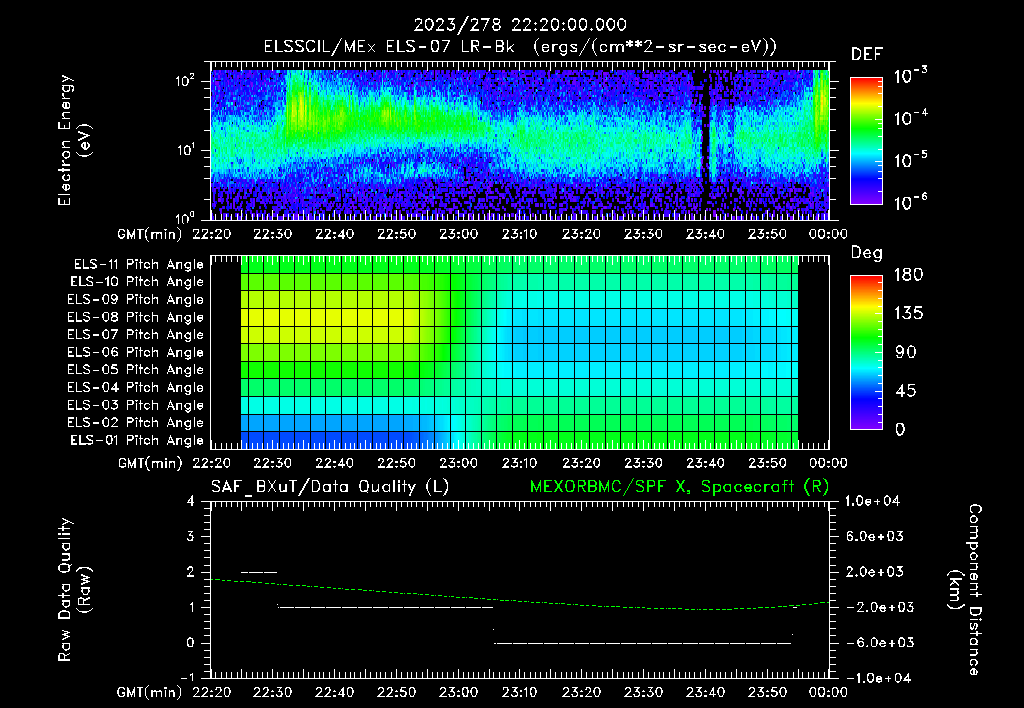This screenshot has width=1024, height=708.
Task: Click the GMT(min) label under the spectrogram
Action: coord(150,234)
